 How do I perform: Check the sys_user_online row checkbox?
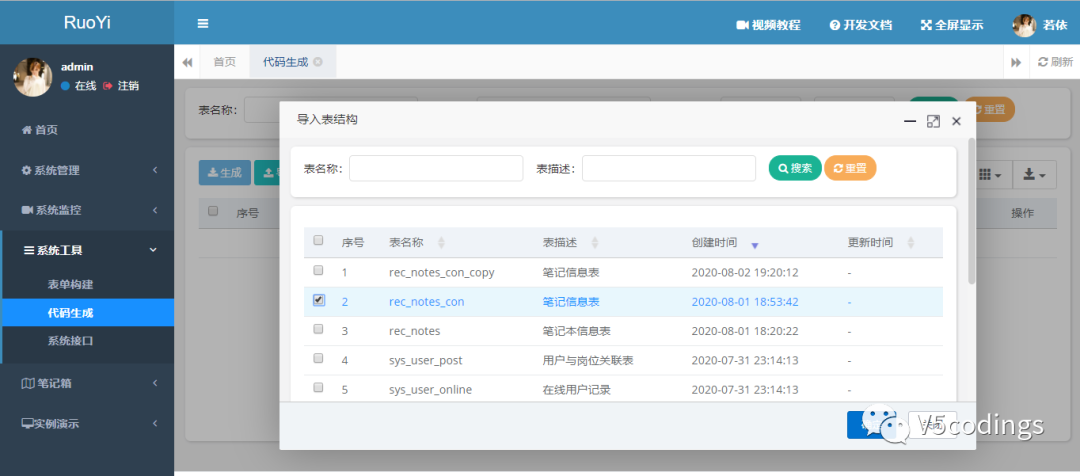[318, 388]
